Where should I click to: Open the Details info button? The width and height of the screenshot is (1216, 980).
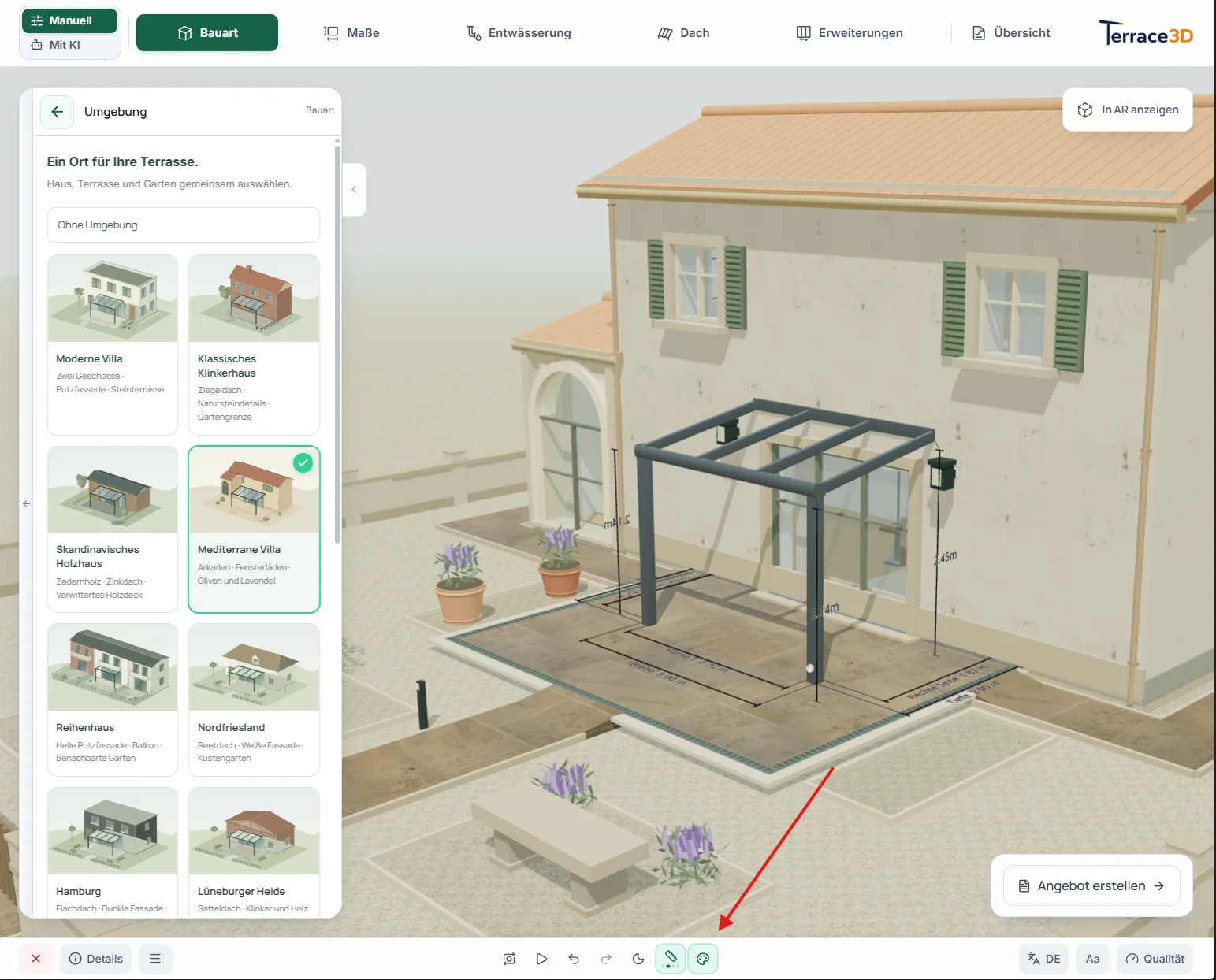[x=96, y=959]
